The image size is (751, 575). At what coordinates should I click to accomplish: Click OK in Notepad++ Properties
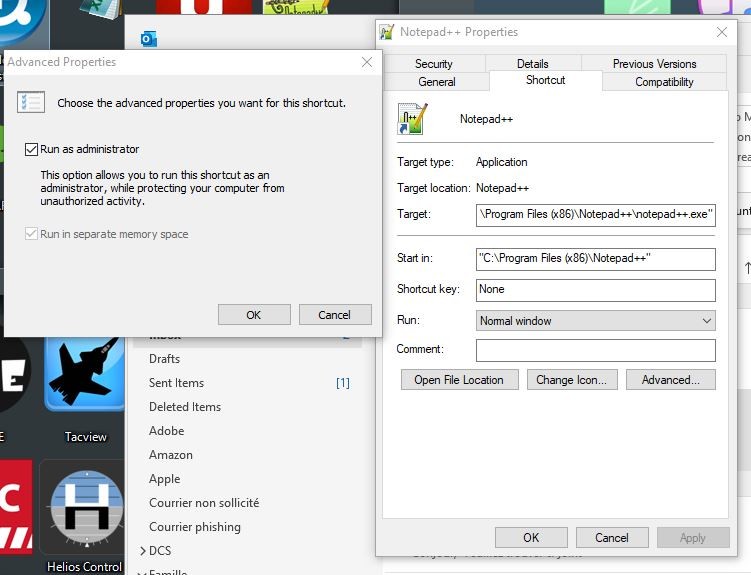pyautogui.click(x=531, y=538)
